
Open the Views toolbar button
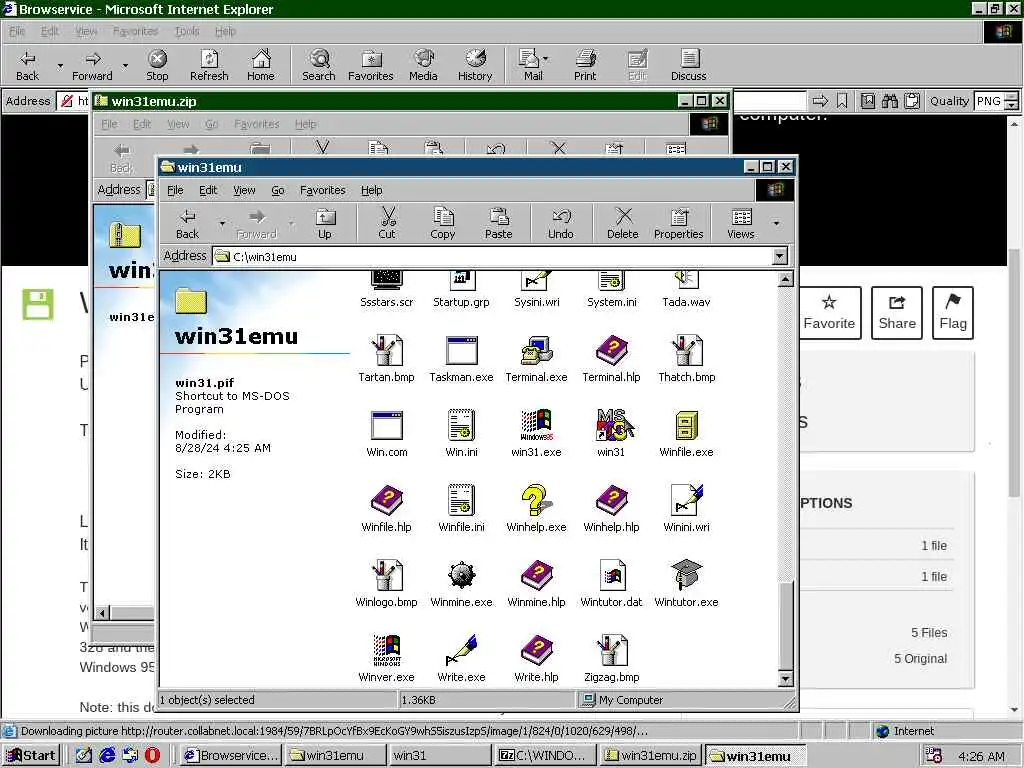[x=741, y=223]
